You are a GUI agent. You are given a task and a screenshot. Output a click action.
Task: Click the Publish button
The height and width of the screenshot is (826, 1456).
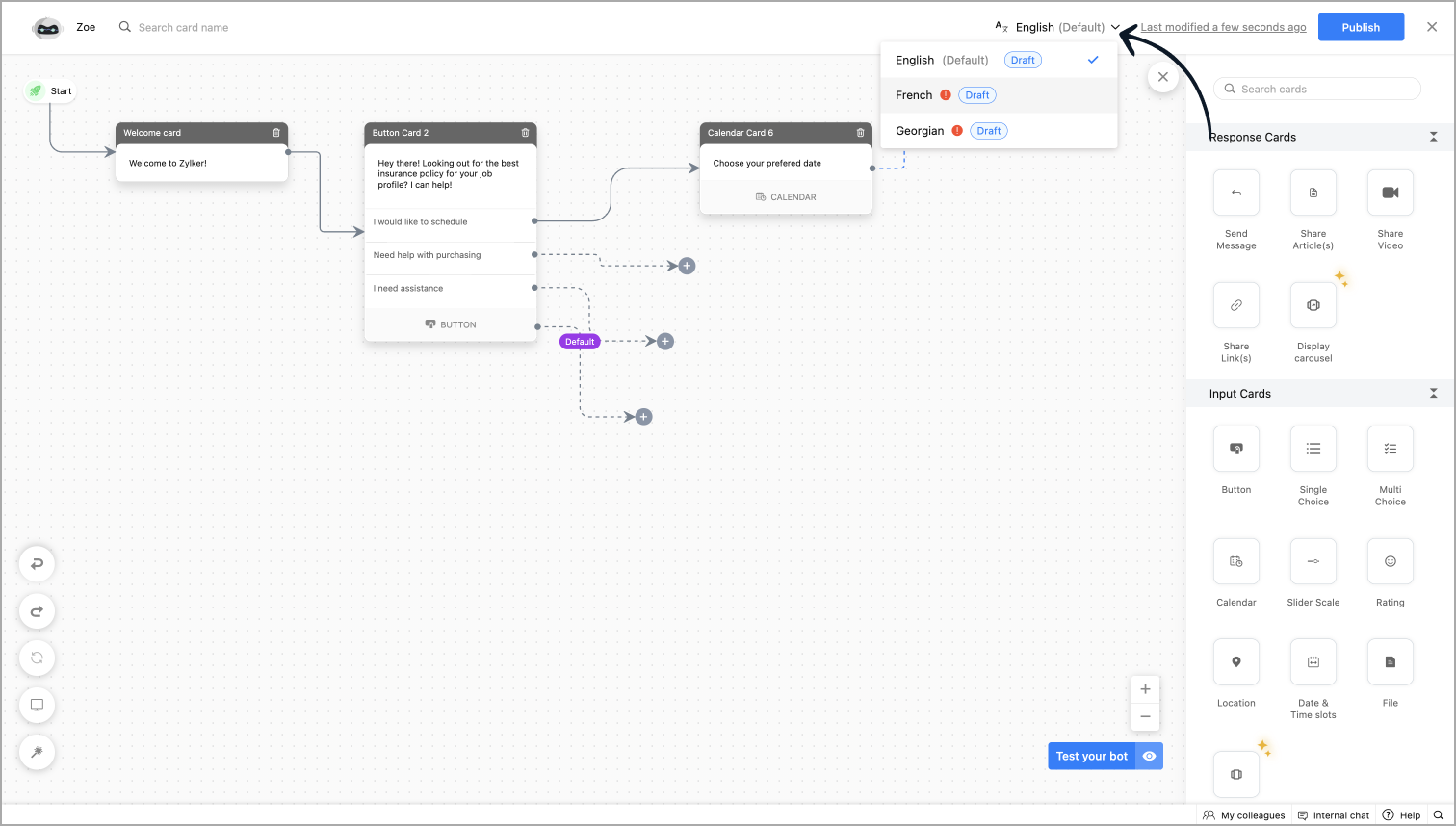point(1361,27)
